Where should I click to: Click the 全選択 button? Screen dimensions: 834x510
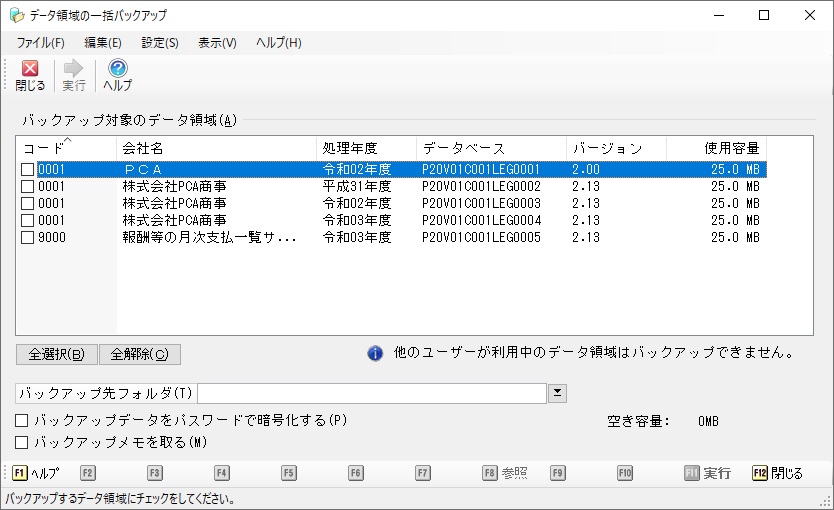click(57, 354)
